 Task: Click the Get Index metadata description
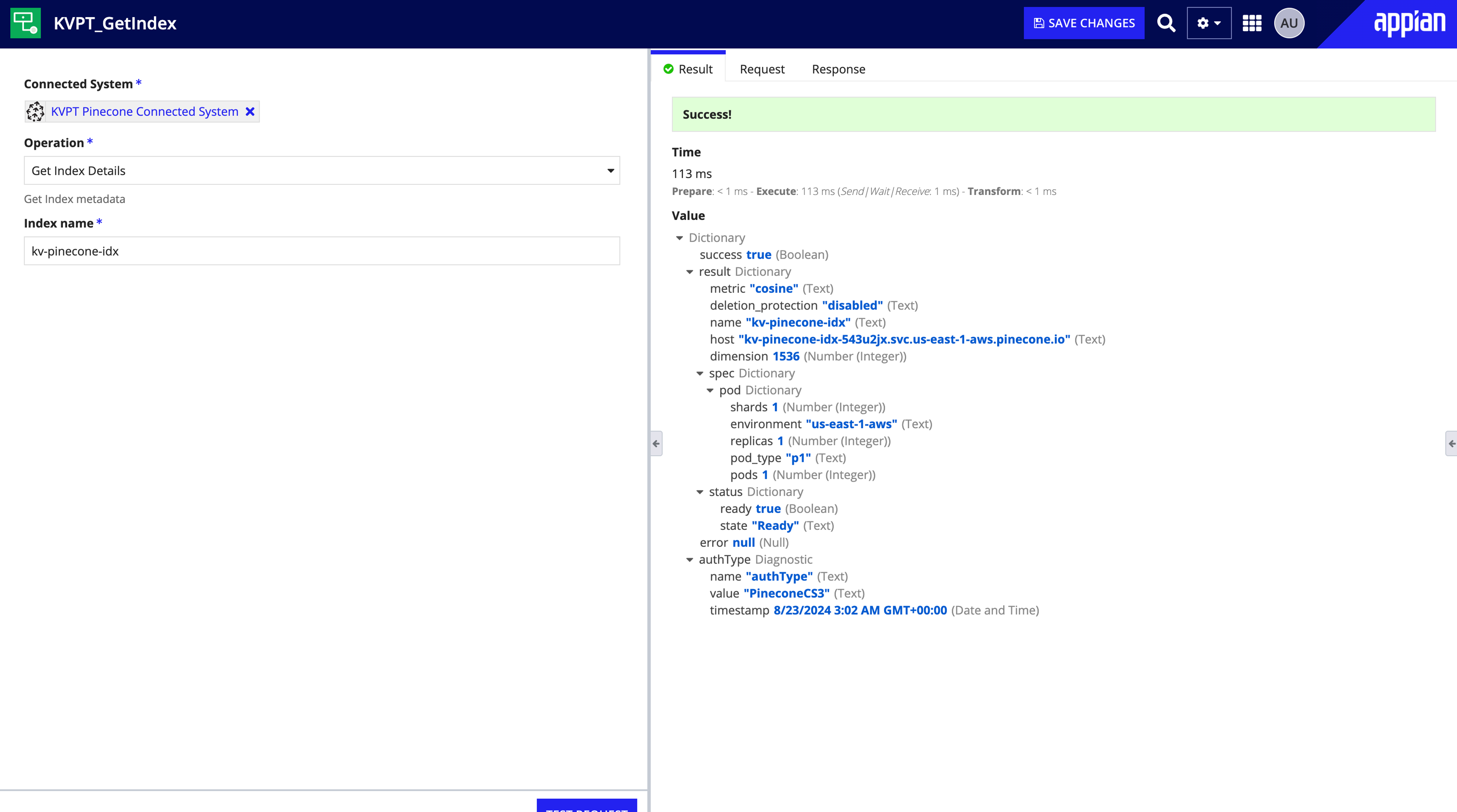pos(74,199)
